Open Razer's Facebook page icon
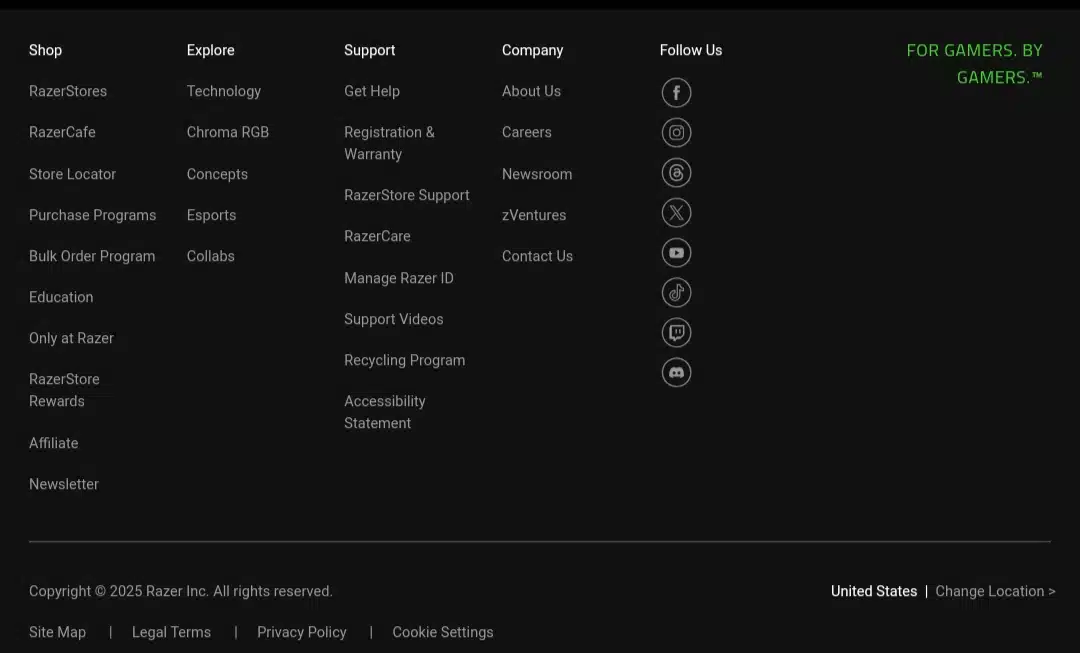This screenshot has width=1080, height=653. [676, 92]
